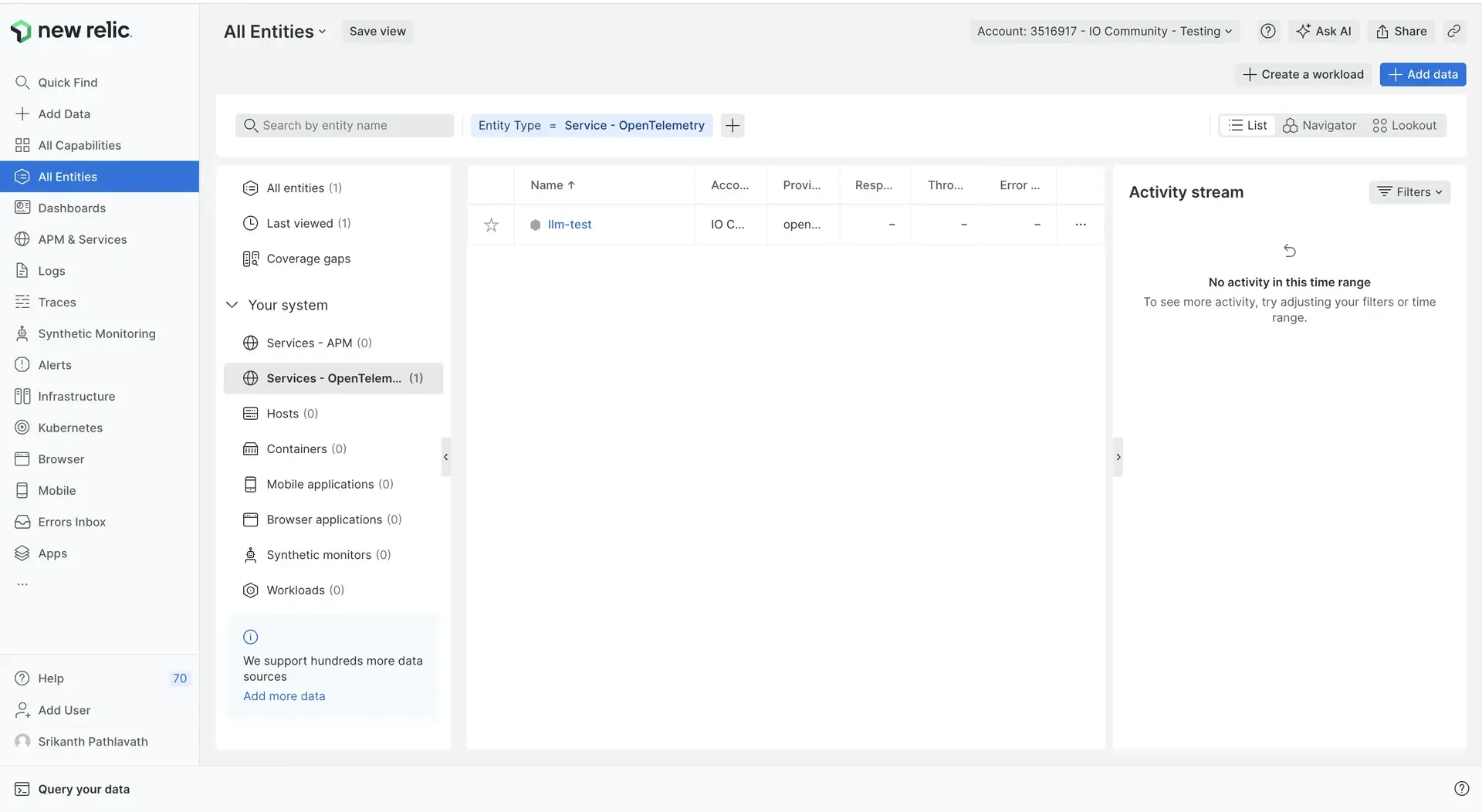
Task: Open the All Entities title dropdown
Action: 275,32
